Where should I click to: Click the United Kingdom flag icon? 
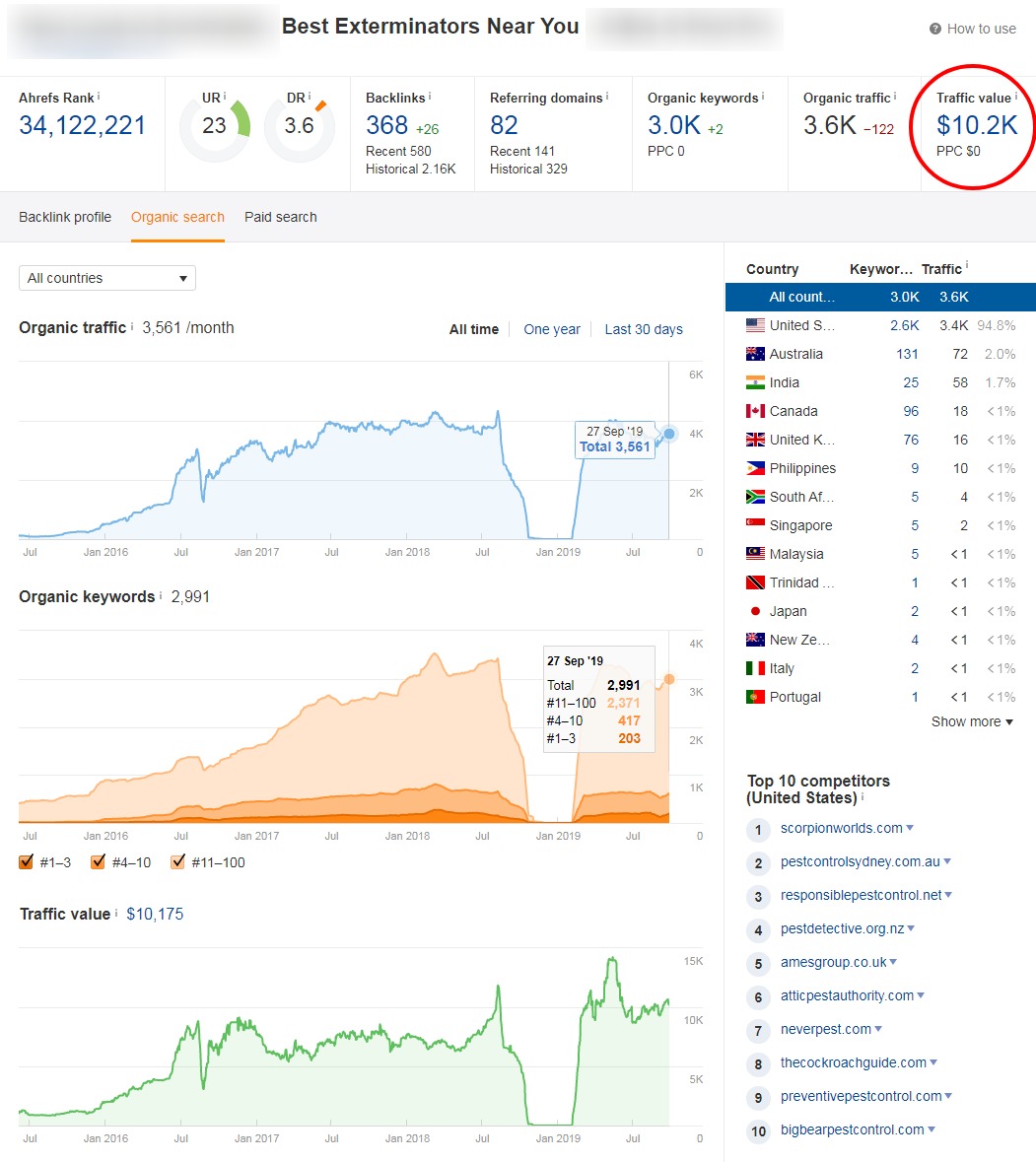(x=755, y=440)
